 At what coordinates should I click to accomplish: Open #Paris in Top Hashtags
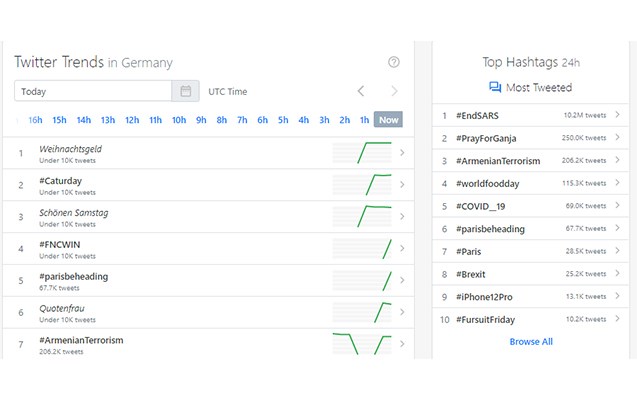coord(468,252)
